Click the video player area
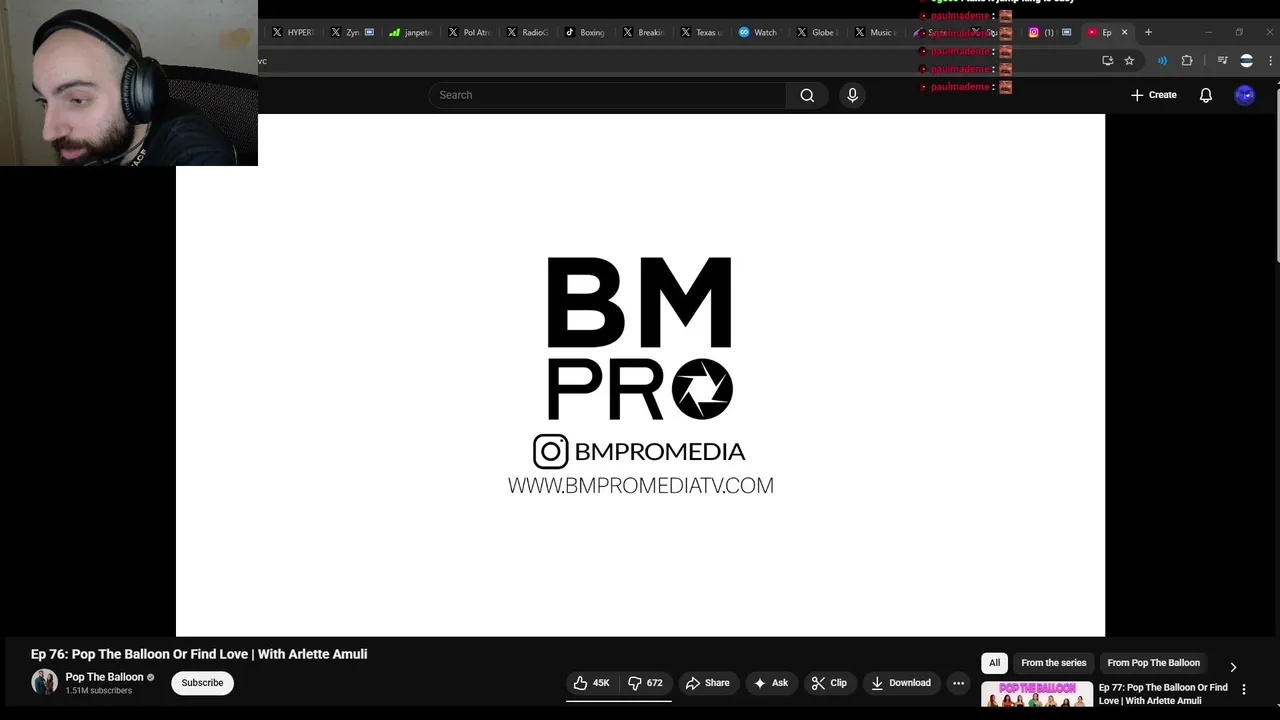Viewport: 1280px width, 720px height. pyautogui.click(x=640, y=375)
